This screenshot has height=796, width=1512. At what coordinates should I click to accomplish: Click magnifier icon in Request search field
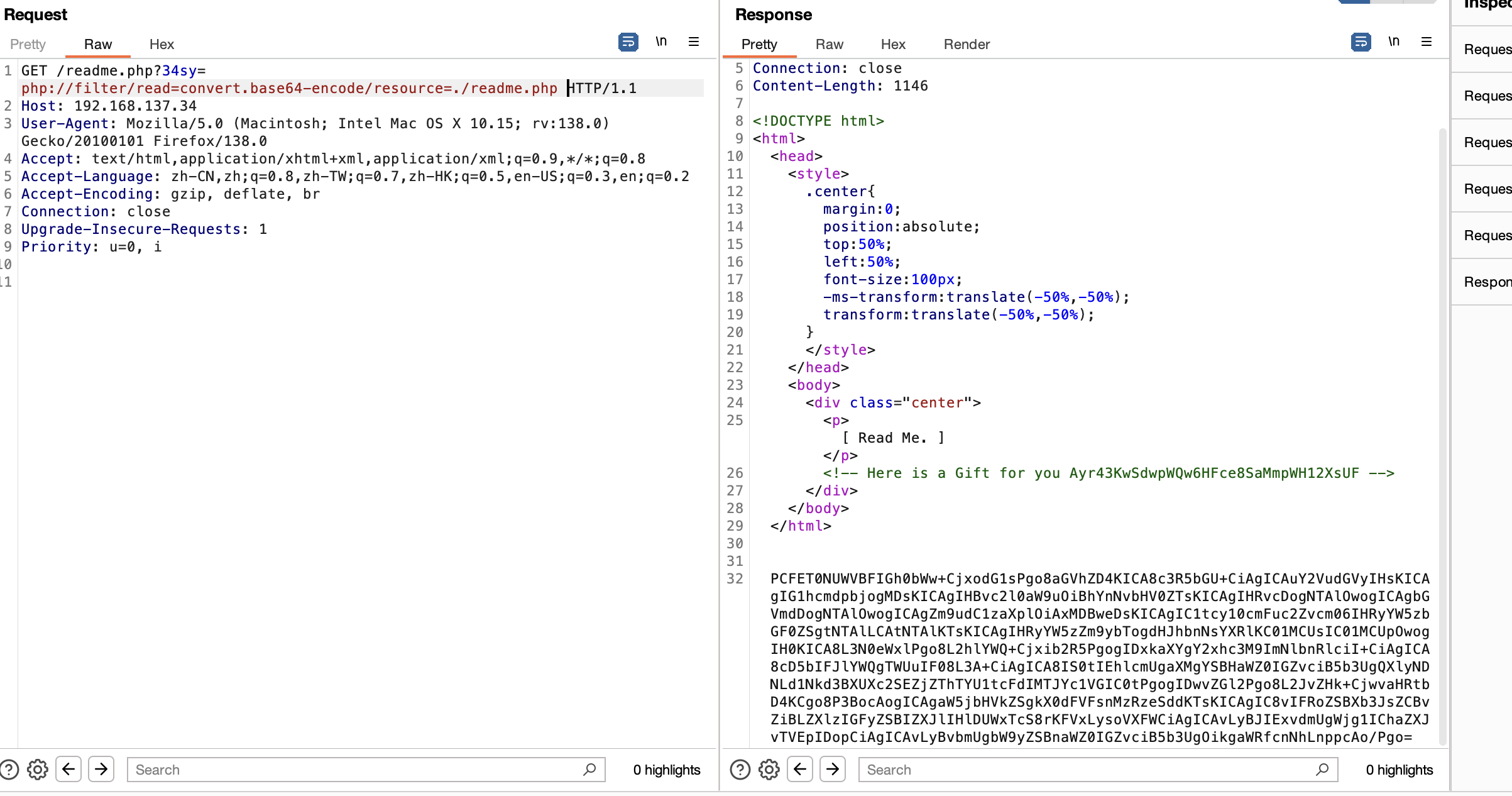589,769
